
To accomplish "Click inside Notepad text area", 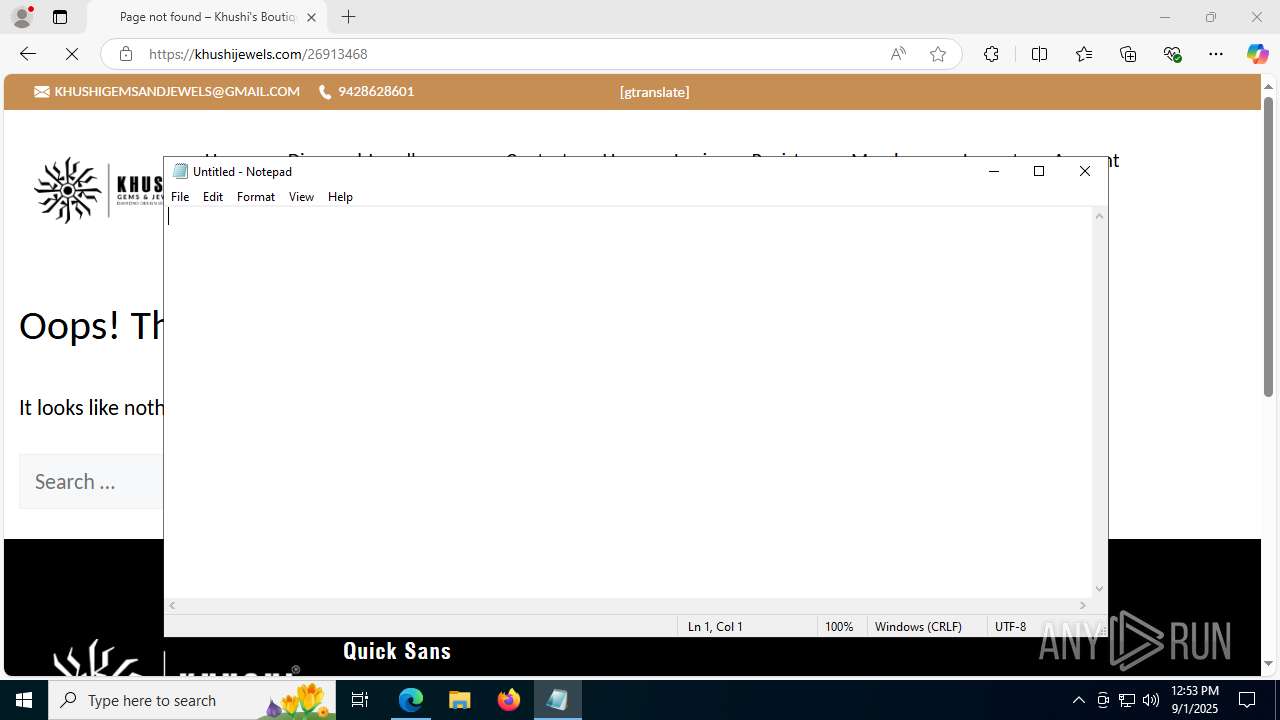I will [628, 402].
